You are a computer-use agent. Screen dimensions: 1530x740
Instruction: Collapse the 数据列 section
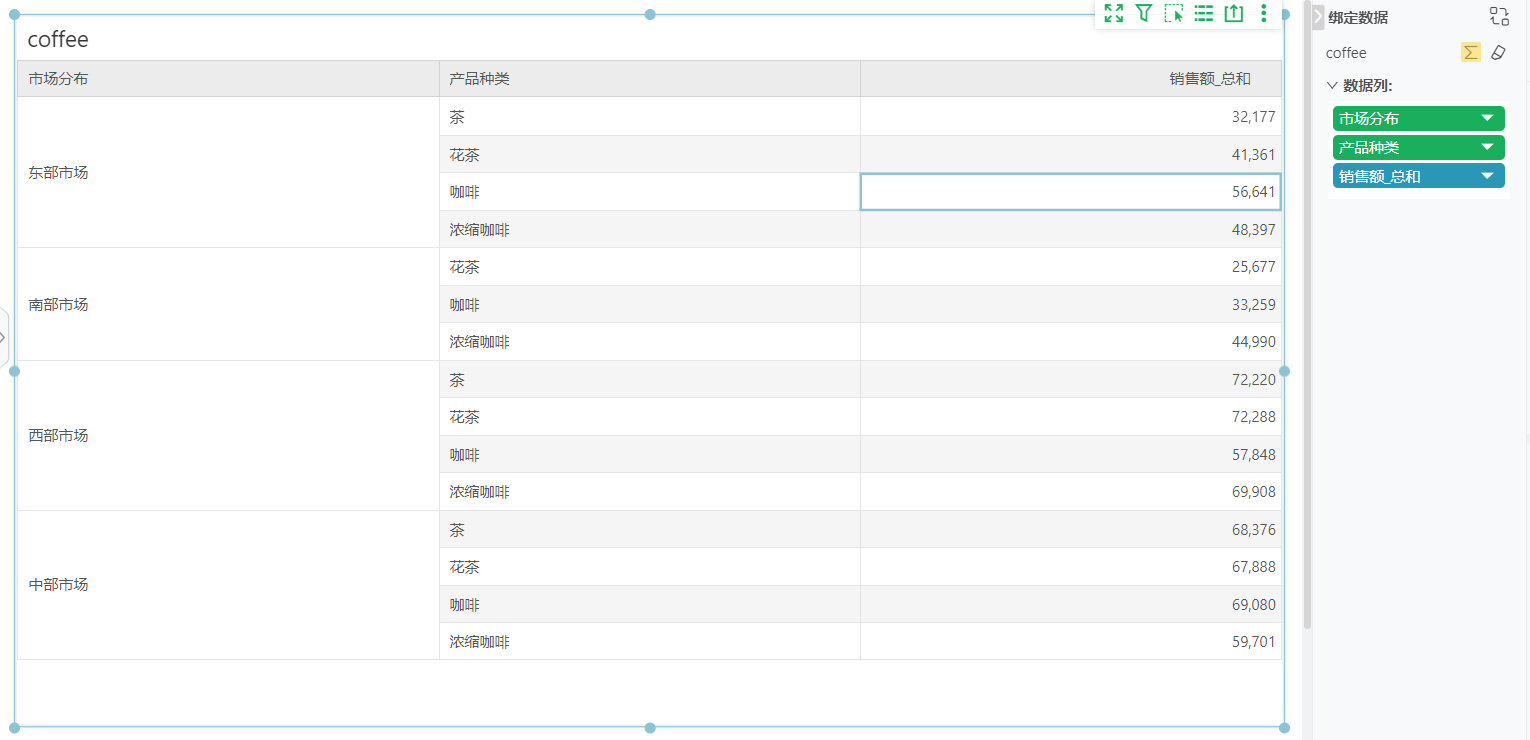1332,85
